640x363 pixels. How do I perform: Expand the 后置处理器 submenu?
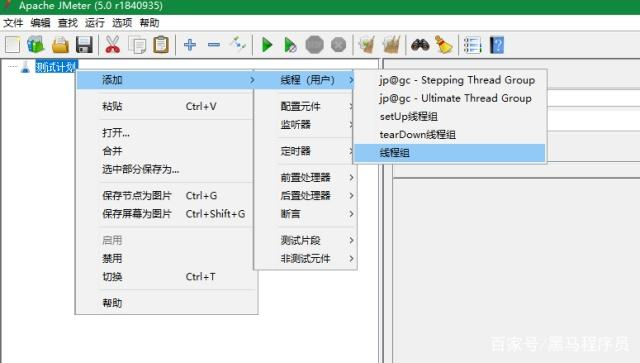coord(305,196)
